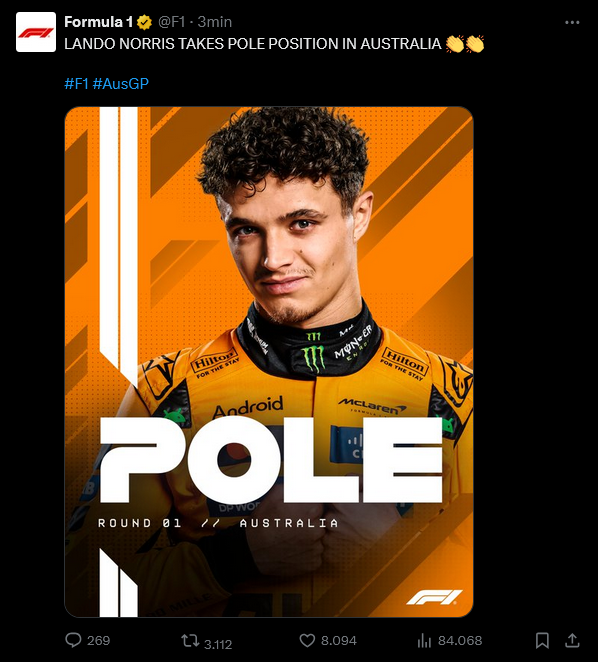Open the POLE poster image
Viewport: 598px width, 662px height.
coord(269,362)
